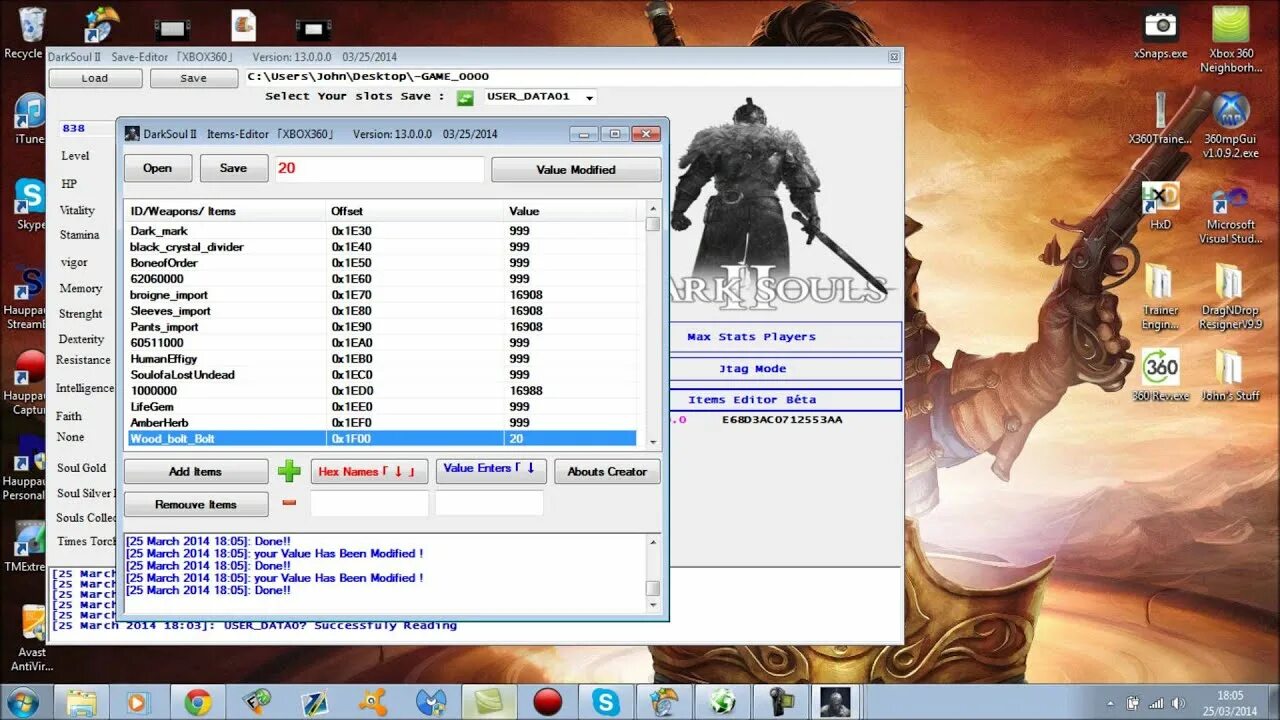
Task: Select LifeGem row
Action: coord(381,407)
